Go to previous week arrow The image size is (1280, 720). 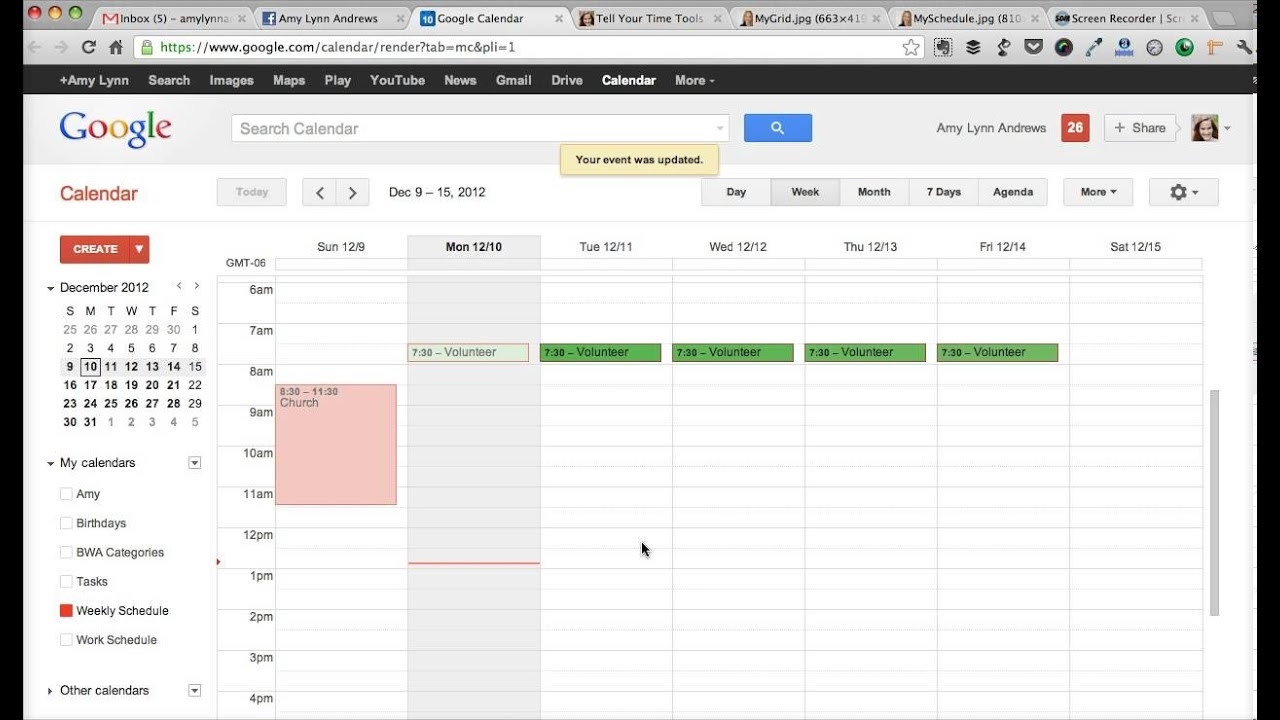(320, 193)
